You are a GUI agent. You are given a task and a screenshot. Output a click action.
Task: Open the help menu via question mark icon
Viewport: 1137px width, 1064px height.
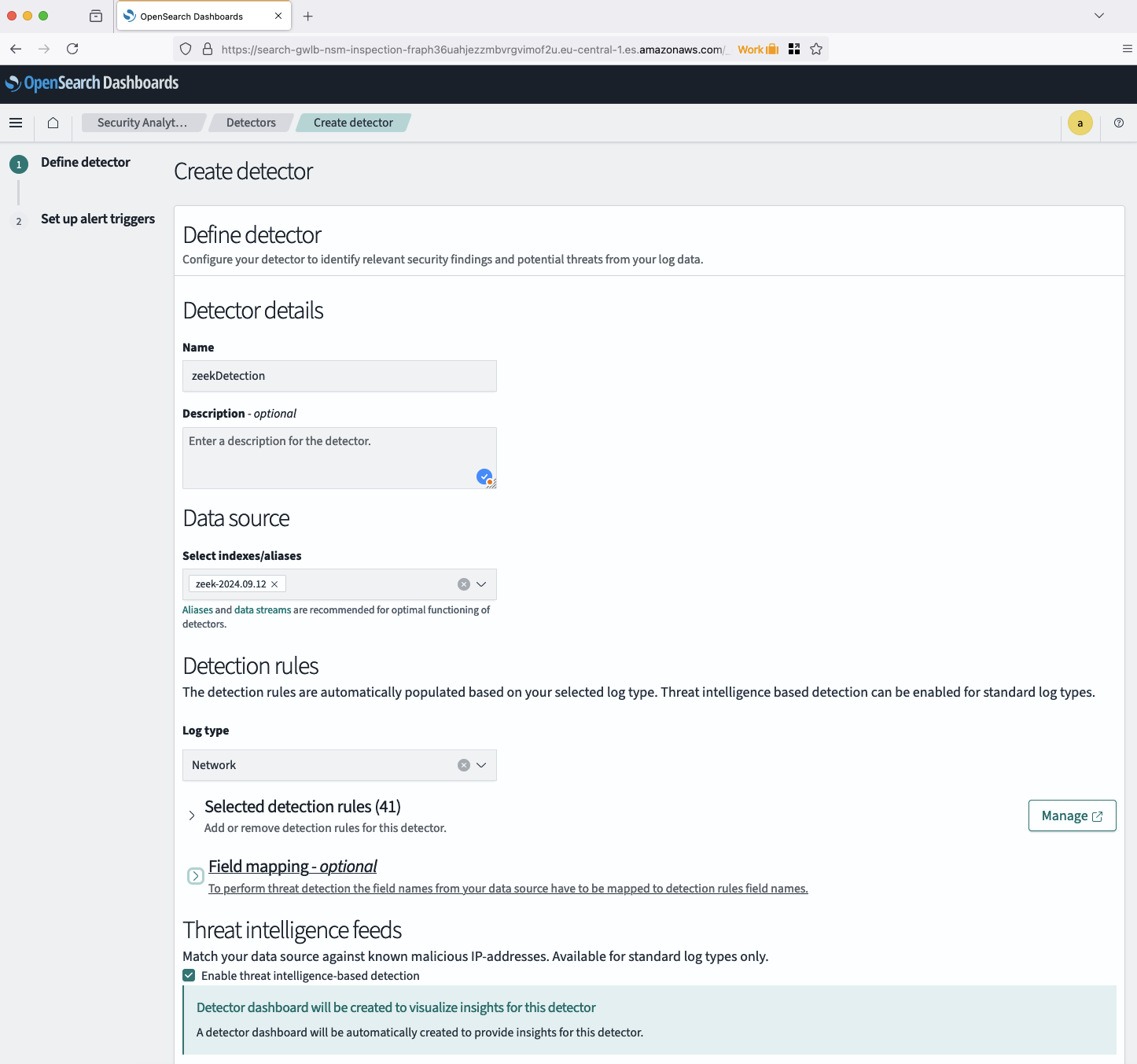pos(1118,123)
